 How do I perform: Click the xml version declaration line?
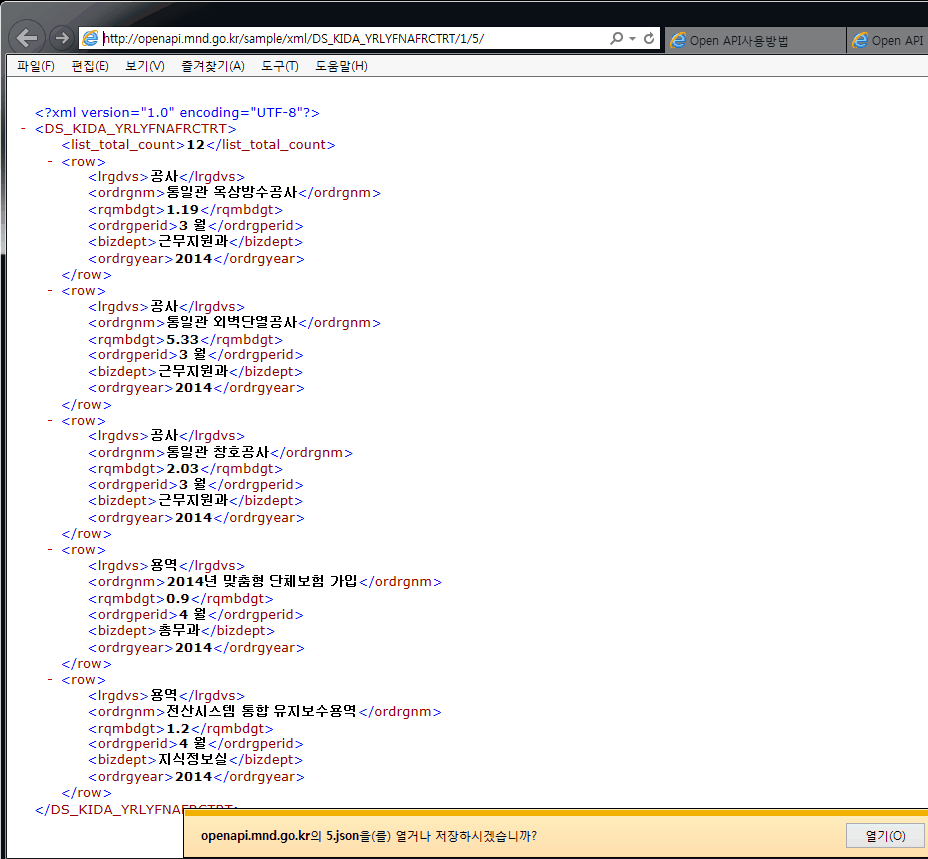pyautogui.click(x=177, y=112)
